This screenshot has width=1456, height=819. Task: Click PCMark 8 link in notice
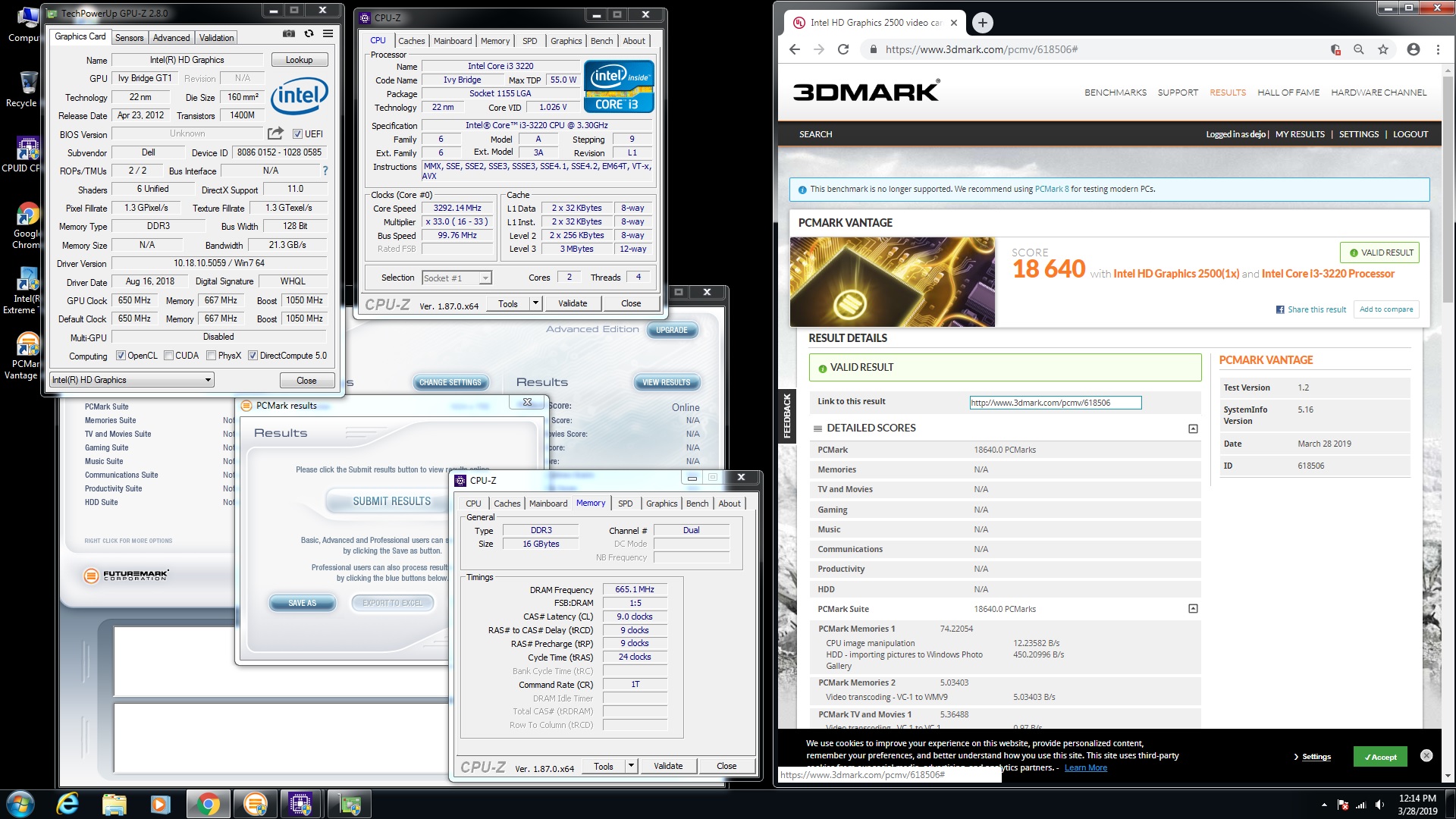(1052, 189)
